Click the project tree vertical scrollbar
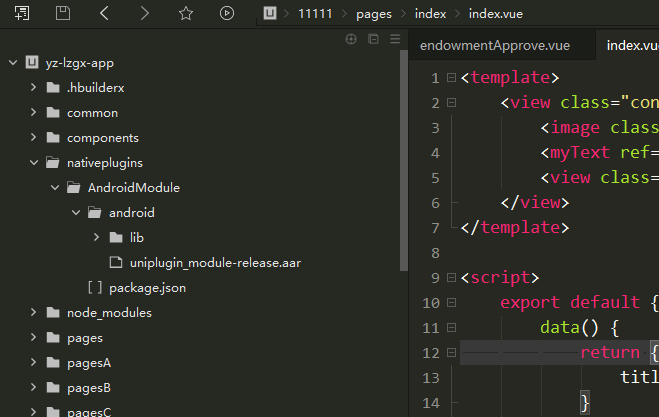The image size is (659, 417). [404, 161]
